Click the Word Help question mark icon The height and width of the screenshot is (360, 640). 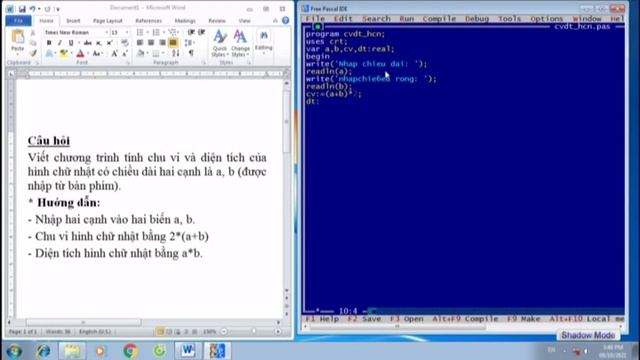285,20
